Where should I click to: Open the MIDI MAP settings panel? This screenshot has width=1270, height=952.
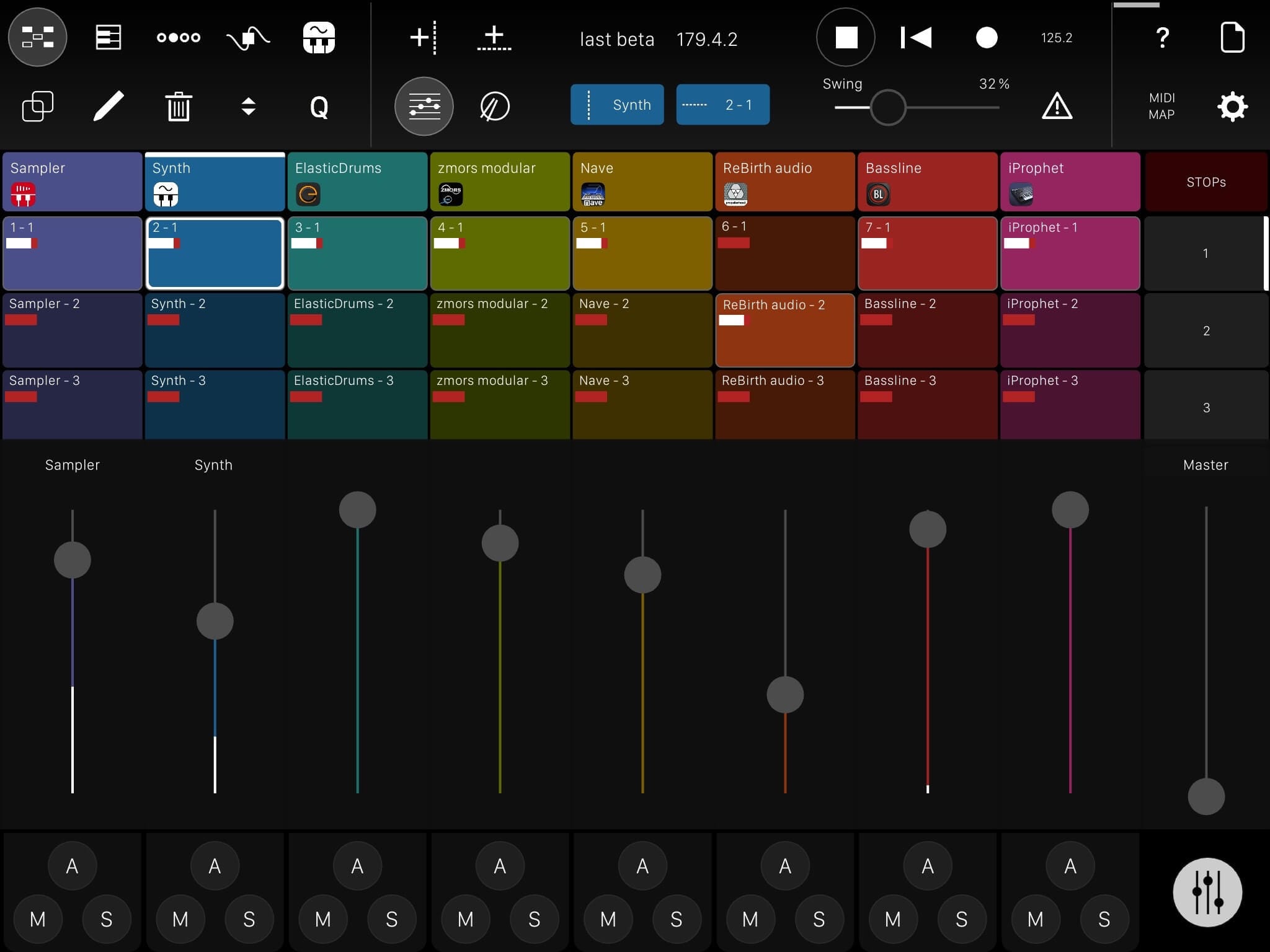[1161, 105]
